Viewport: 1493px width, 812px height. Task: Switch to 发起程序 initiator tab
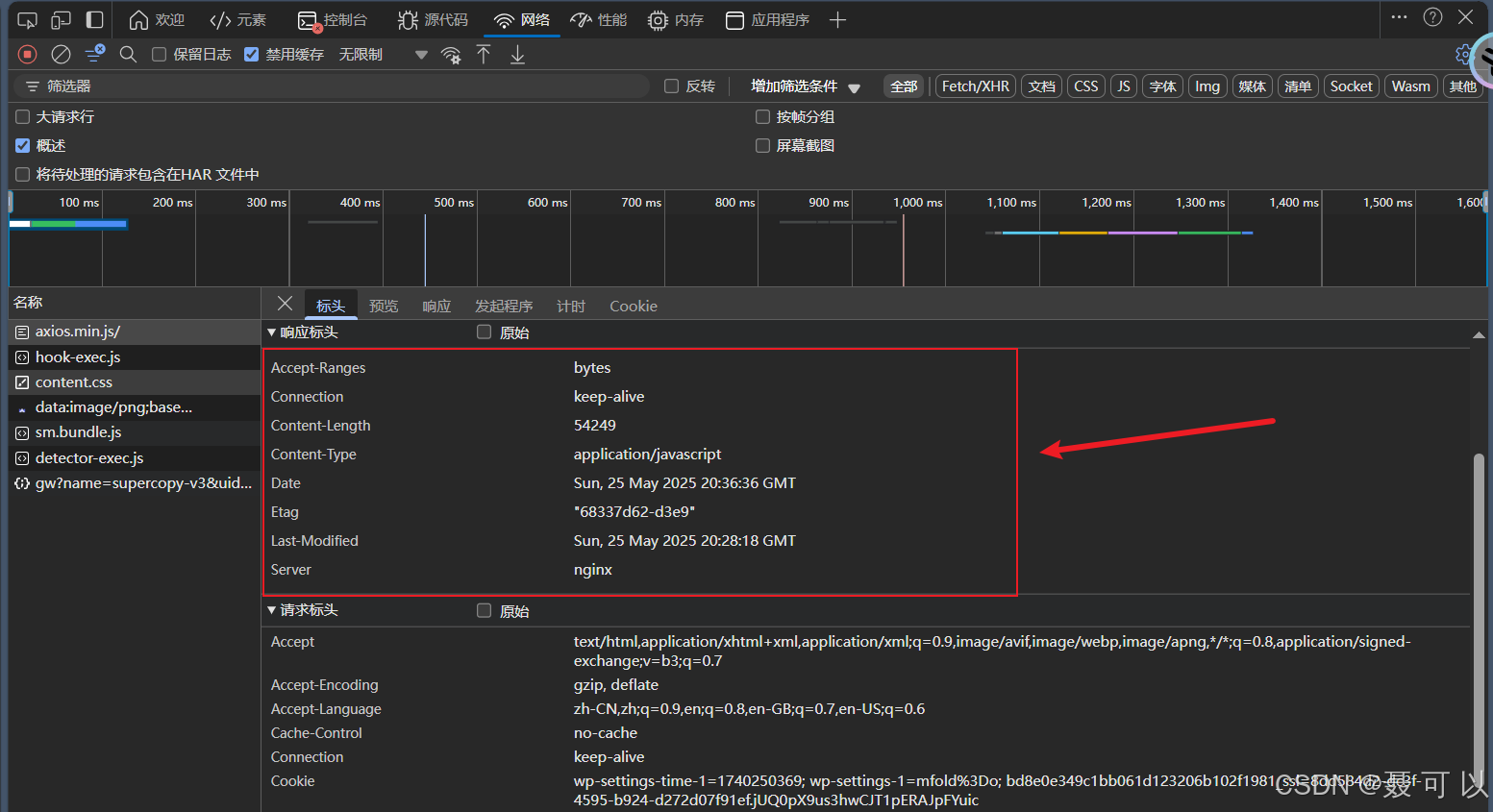(x=504, y=306)
